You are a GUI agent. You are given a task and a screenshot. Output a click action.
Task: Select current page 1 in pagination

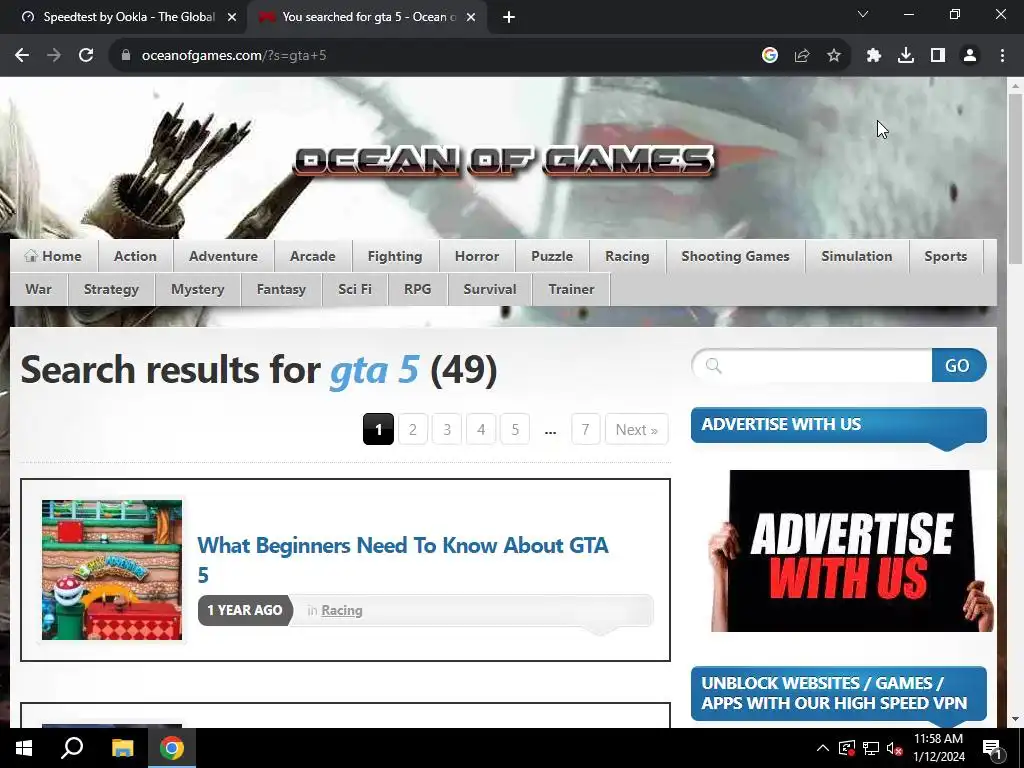click(378, 429)
